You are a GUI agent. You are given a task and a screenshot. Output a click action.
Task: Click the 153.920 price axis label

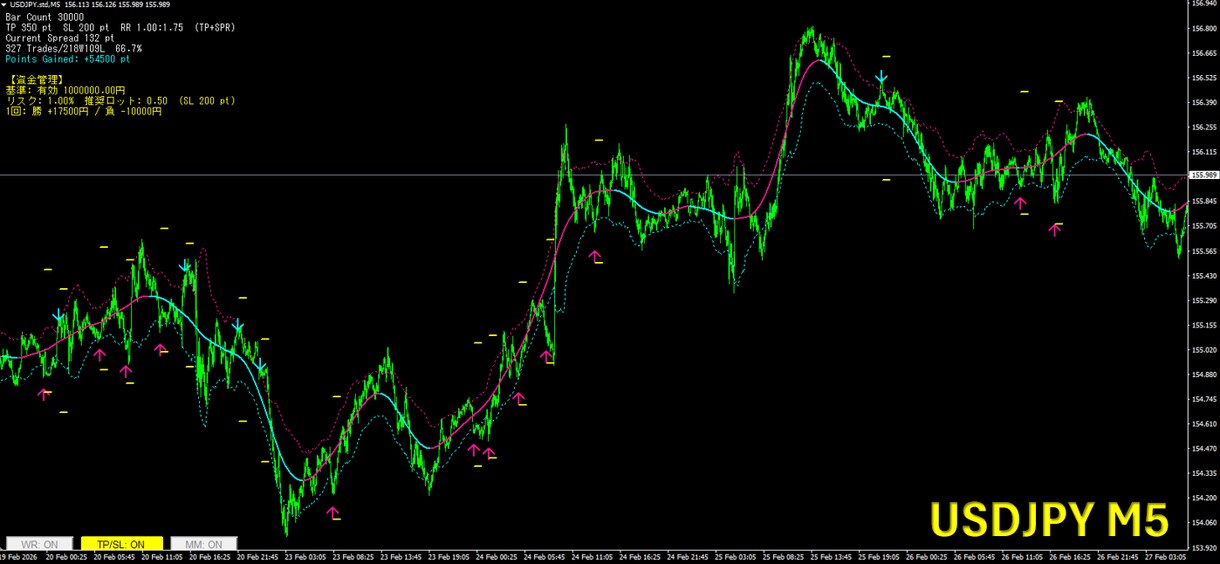pos(1204,547)
